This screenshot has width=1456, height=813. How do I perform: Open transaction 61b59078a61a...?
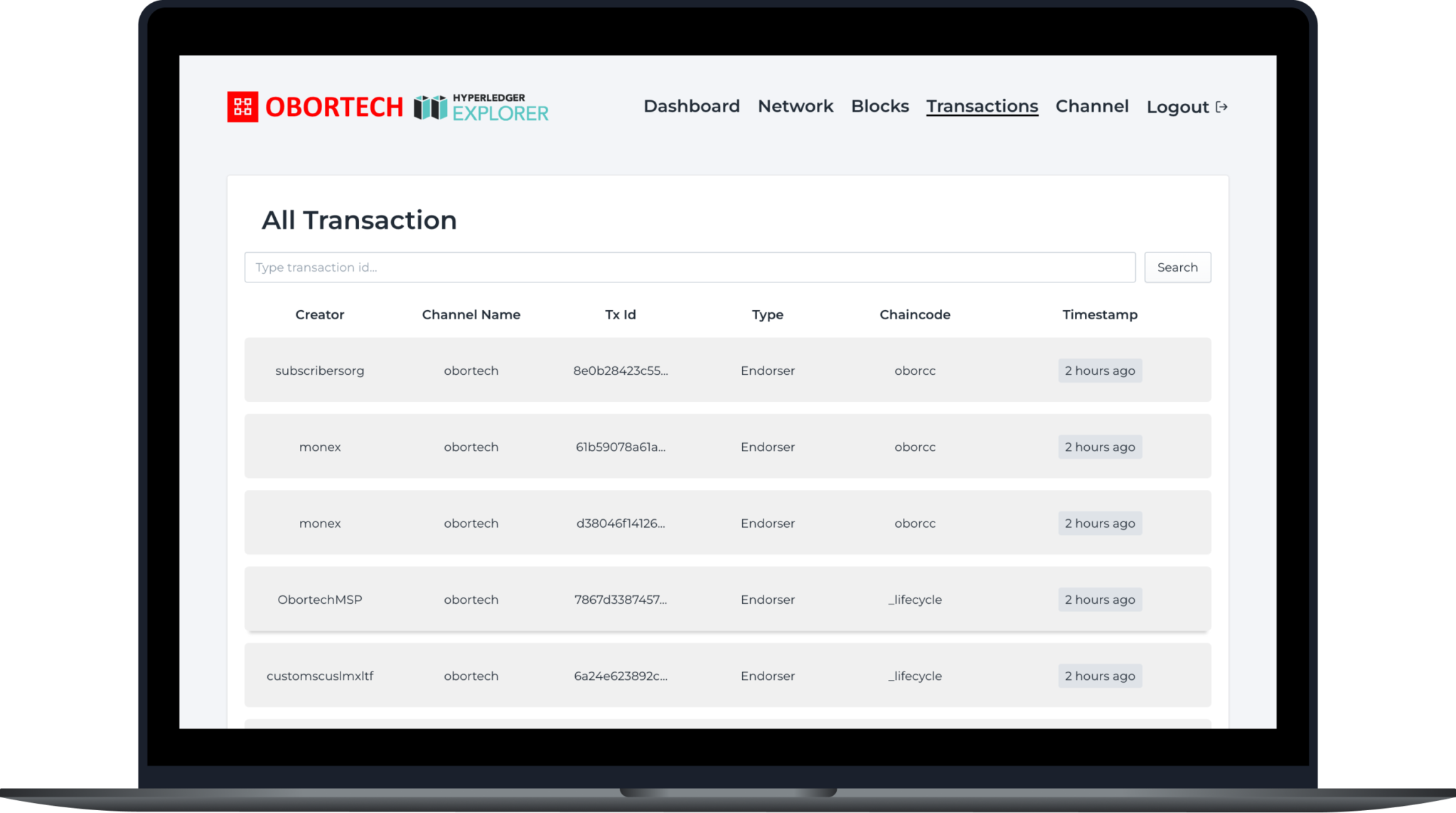coord(621,447)
